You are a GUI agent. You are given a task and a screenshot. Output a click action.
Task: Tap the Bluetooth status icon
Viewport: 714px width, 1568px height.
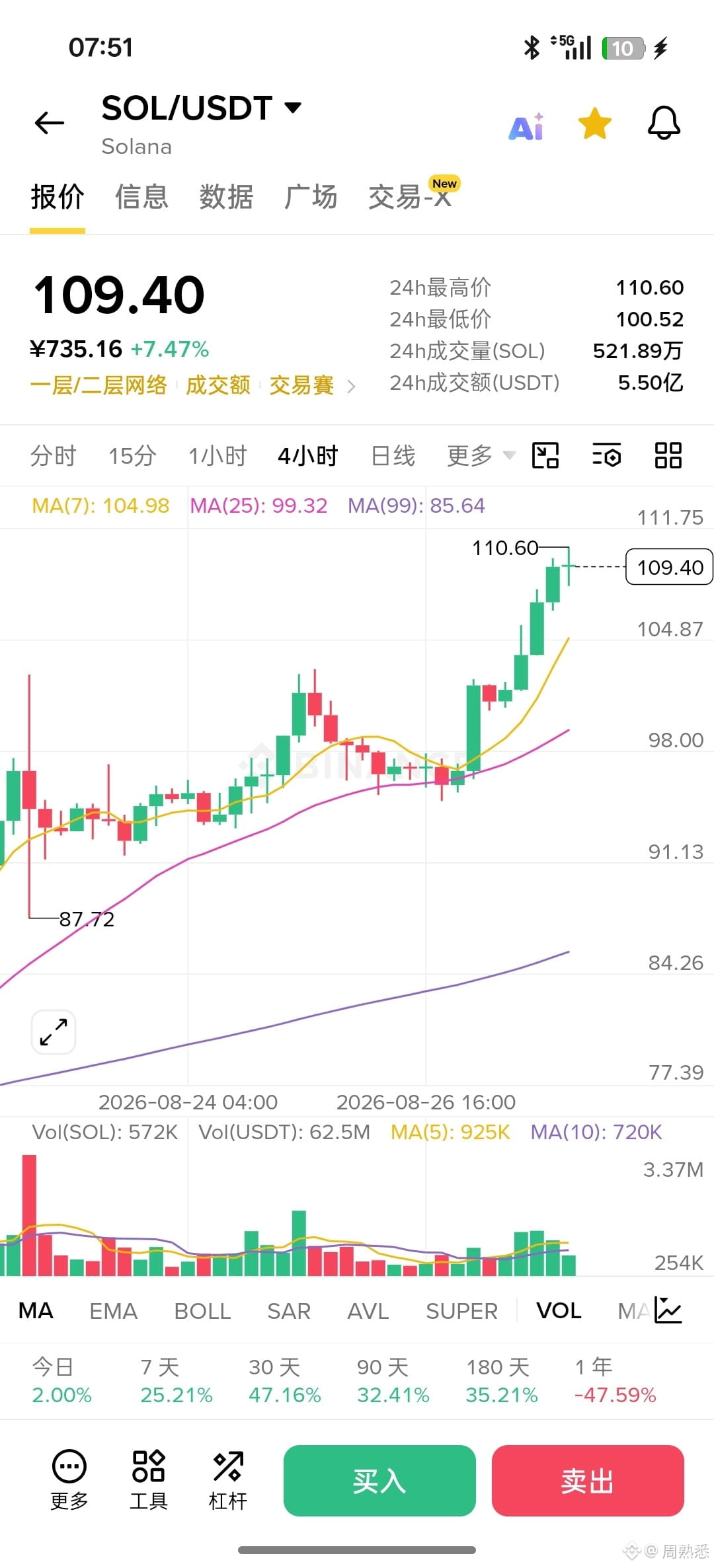tap(532, 48)
